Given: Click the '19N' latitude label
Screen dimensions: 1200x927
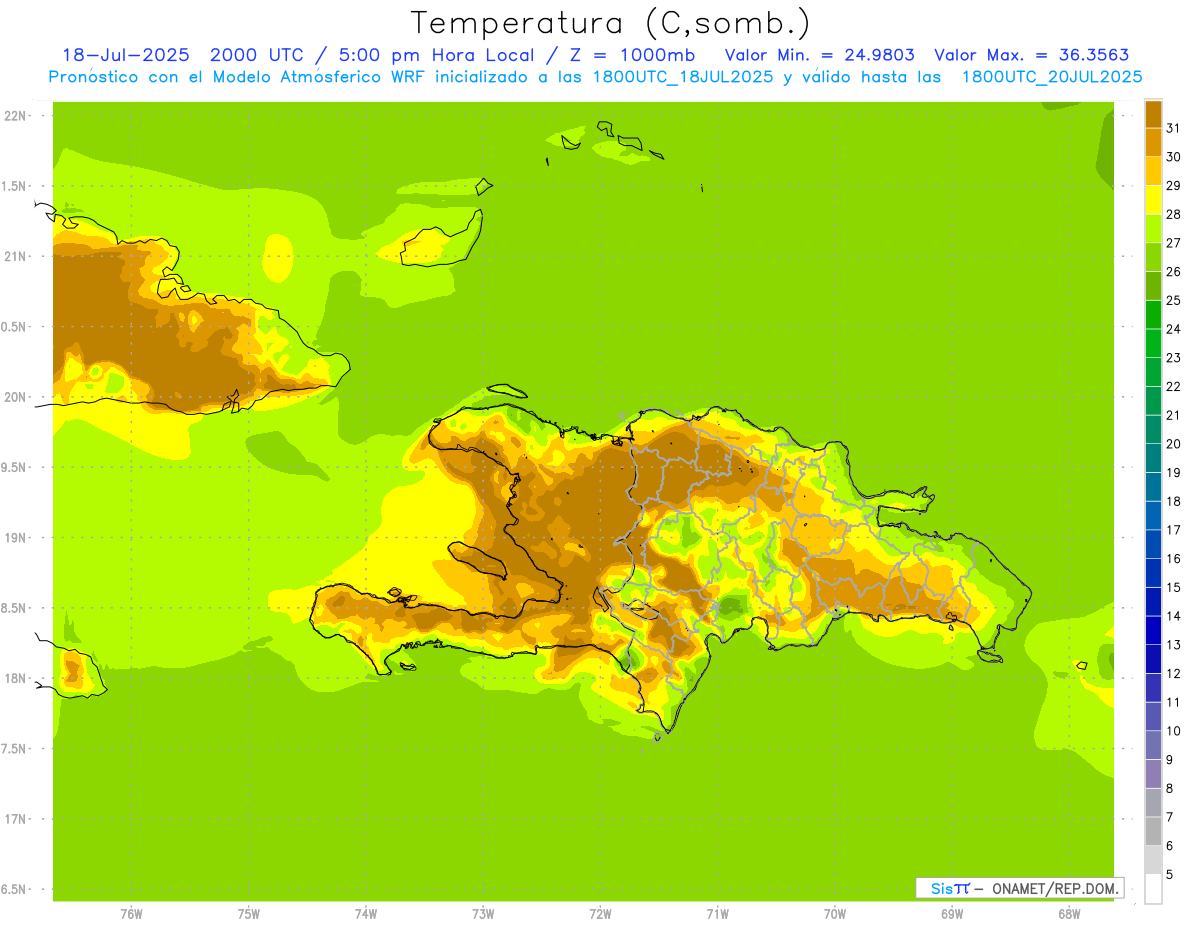Looking at the screenshot, I should pyautogui.click(x=14, y=538).
